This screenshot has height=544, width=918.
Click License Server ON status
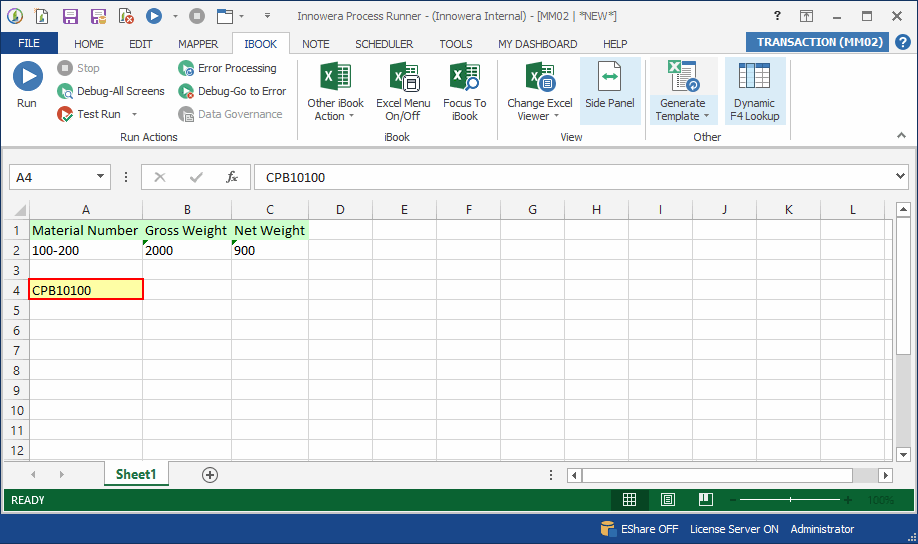click(734, 529)
